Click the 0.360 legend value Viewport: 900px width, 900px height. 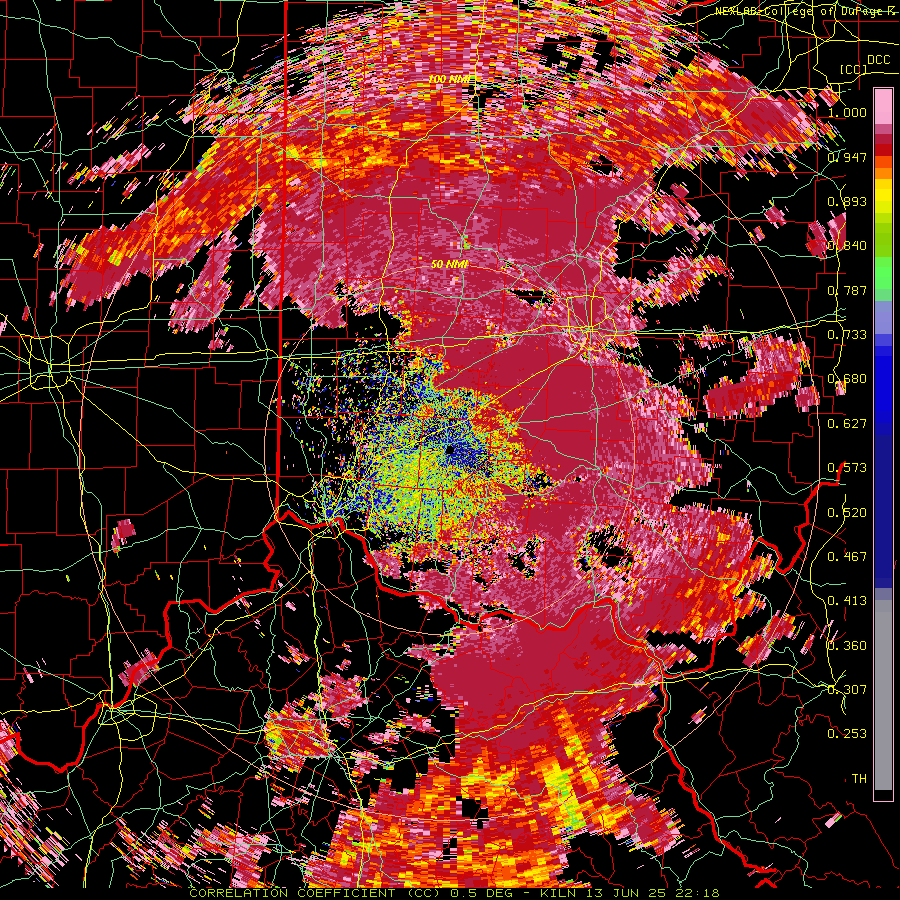pyautogui.click(x=847, y=646)
